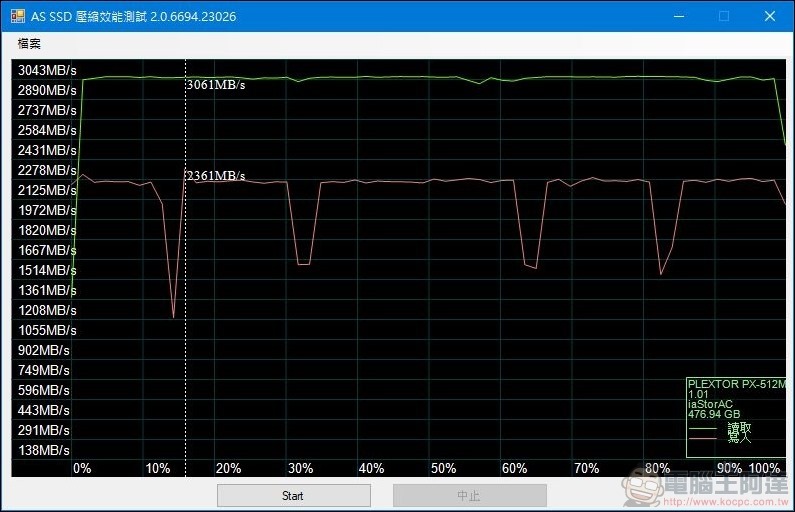The width and height of the screenshot is (795, 512).
Task: Click the iaStorAC driver name in legend
Action: coord(710,405)
